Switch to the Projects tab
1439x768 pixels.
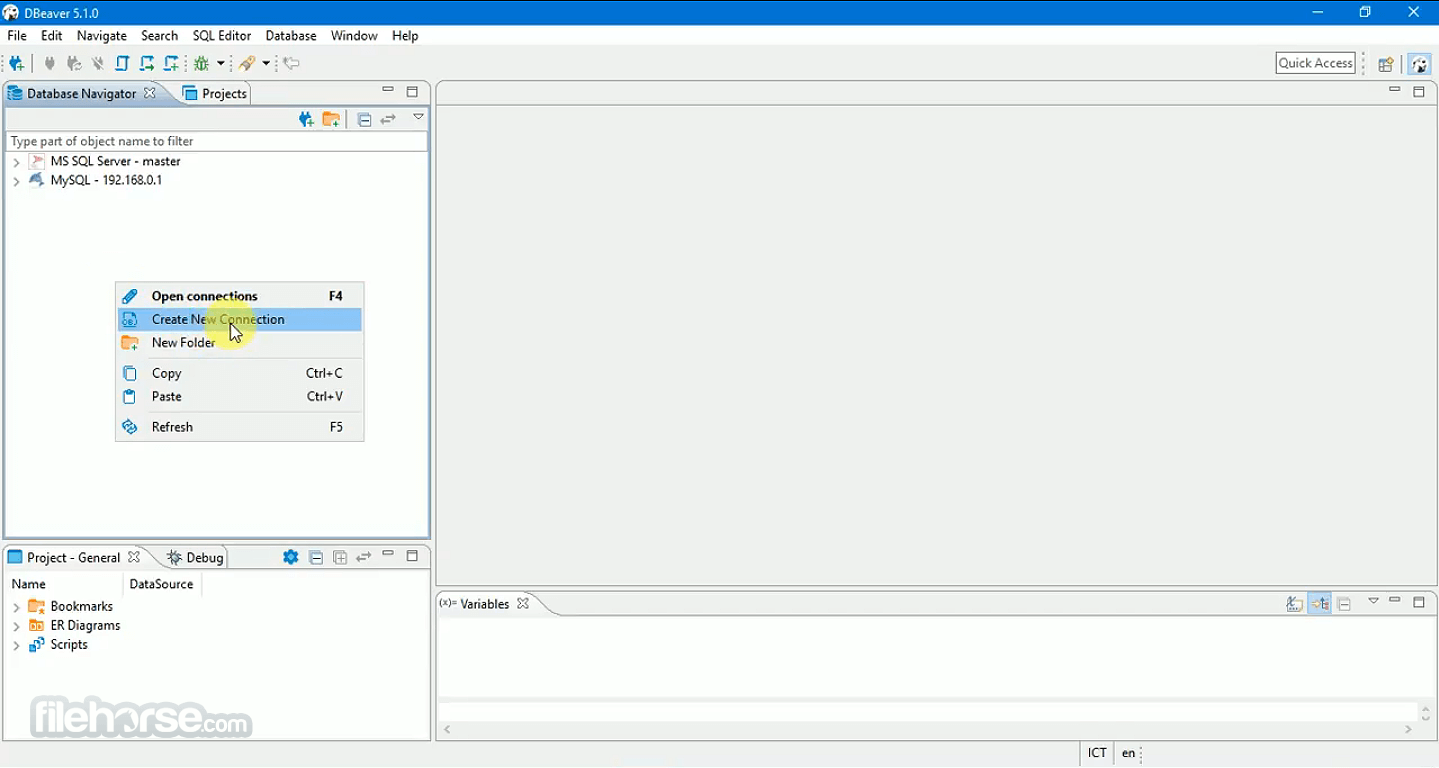[215, 93]
